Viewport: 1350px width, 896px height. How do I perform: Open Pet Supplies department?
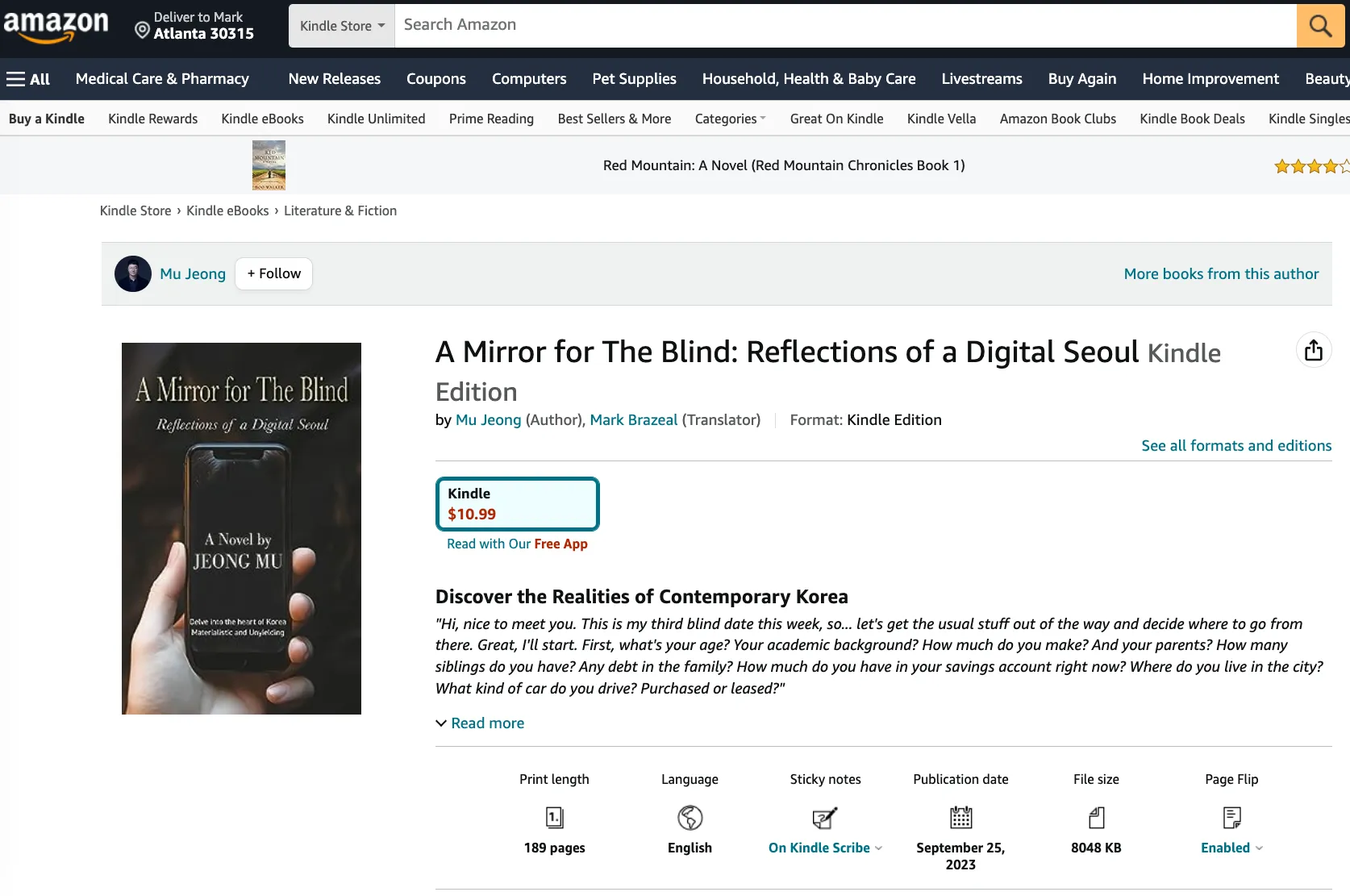[635, 79]
